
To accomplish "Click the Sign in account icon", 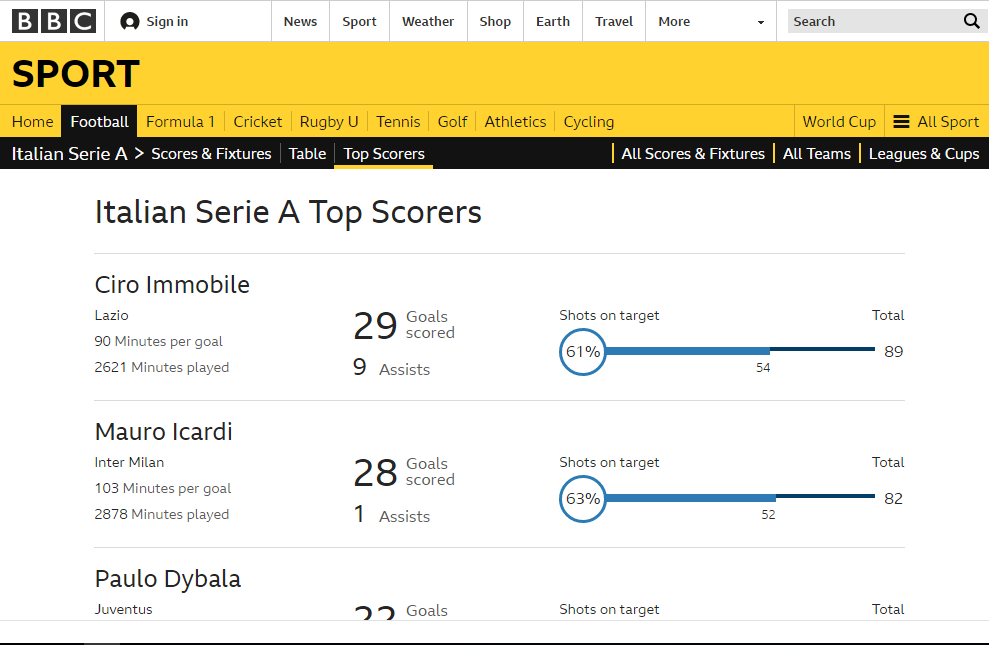I will click(x=130, y=21).
